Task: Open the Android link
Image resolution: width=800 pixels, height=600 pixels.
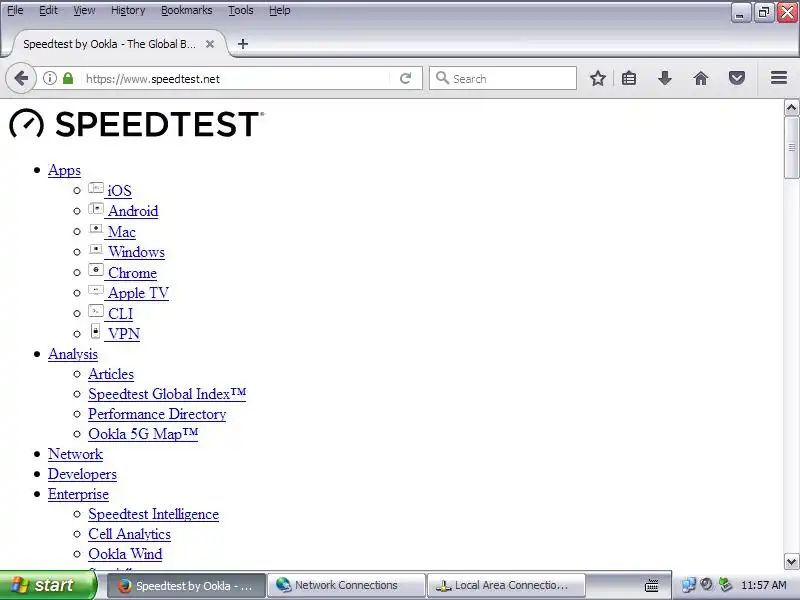Action: coord(133,211)
